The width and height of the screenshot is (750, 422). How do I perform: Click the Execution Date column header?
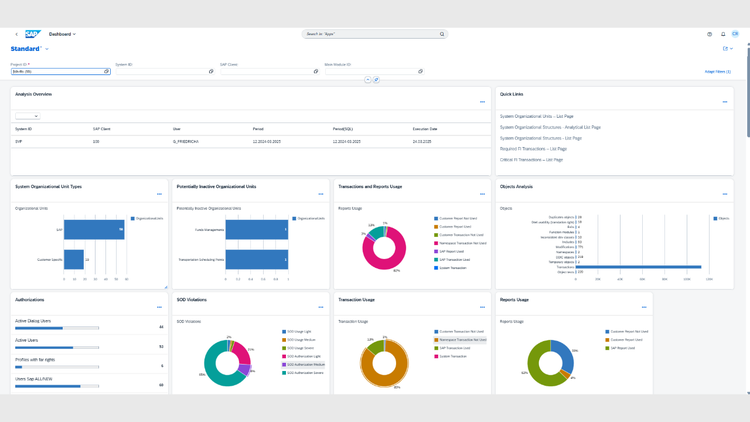[425, 129]
